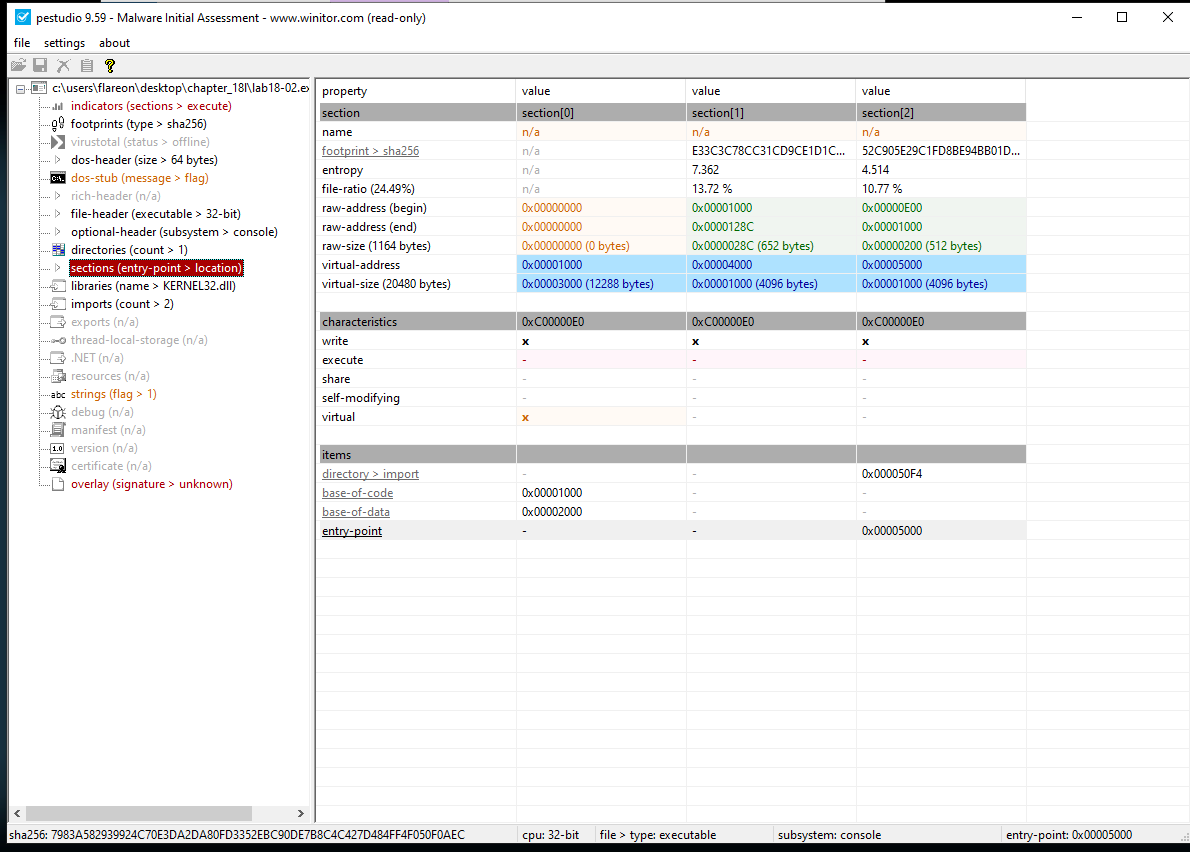This screenshot has height=852, width=1190.
Task: Click the open file toolbar icon
Action: [x=18, y=66]
